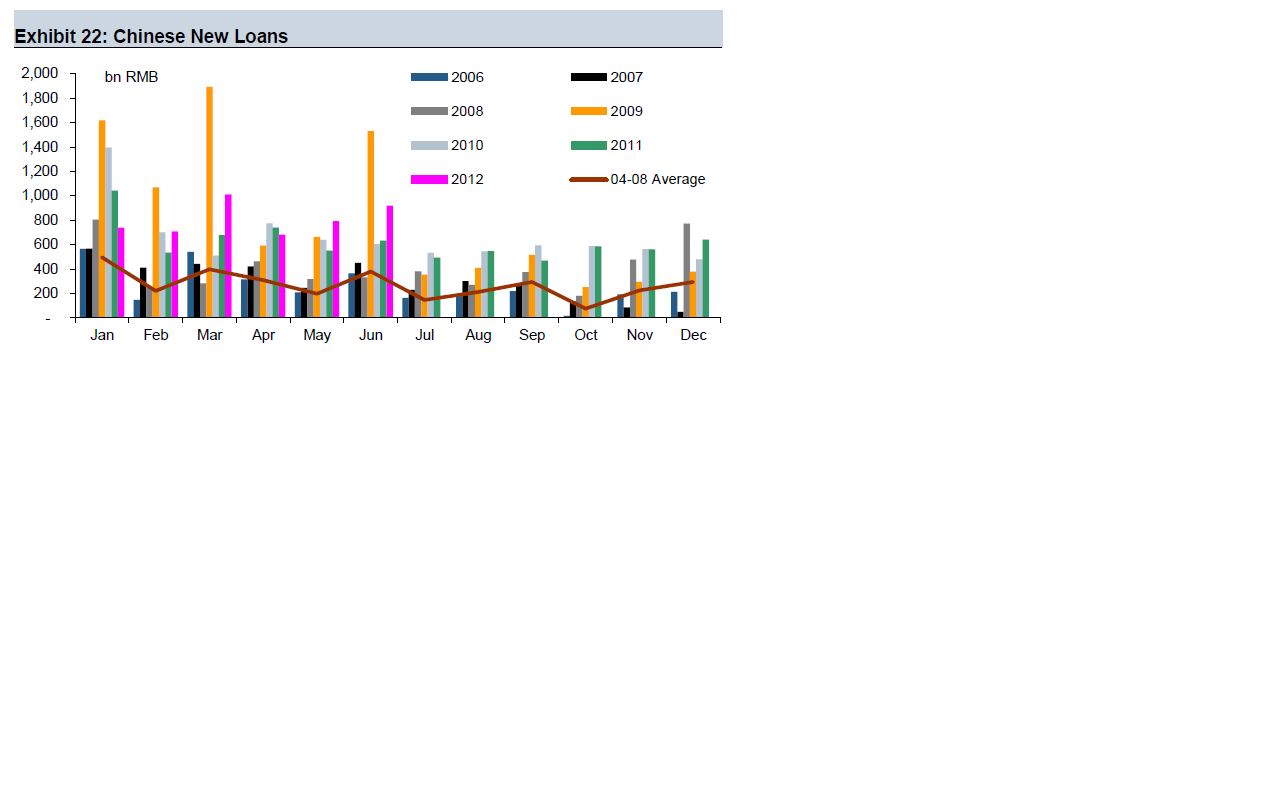The width and height of the screenshot is (1267, 798).
Task: Select the tallest orange bar in March
Action: [x=209, y=202]
